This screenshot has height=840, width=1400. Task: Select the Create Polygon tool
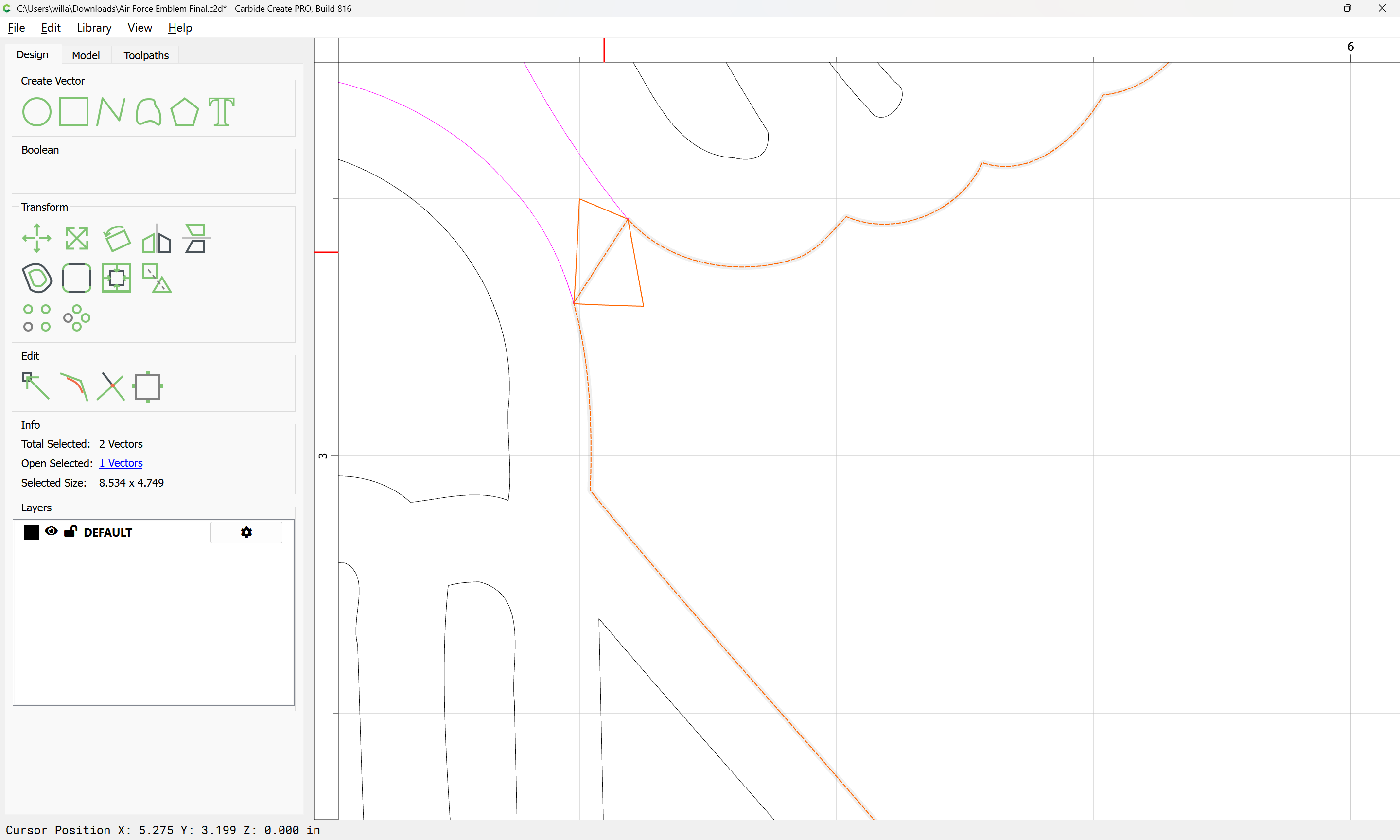tap(185, 111)
